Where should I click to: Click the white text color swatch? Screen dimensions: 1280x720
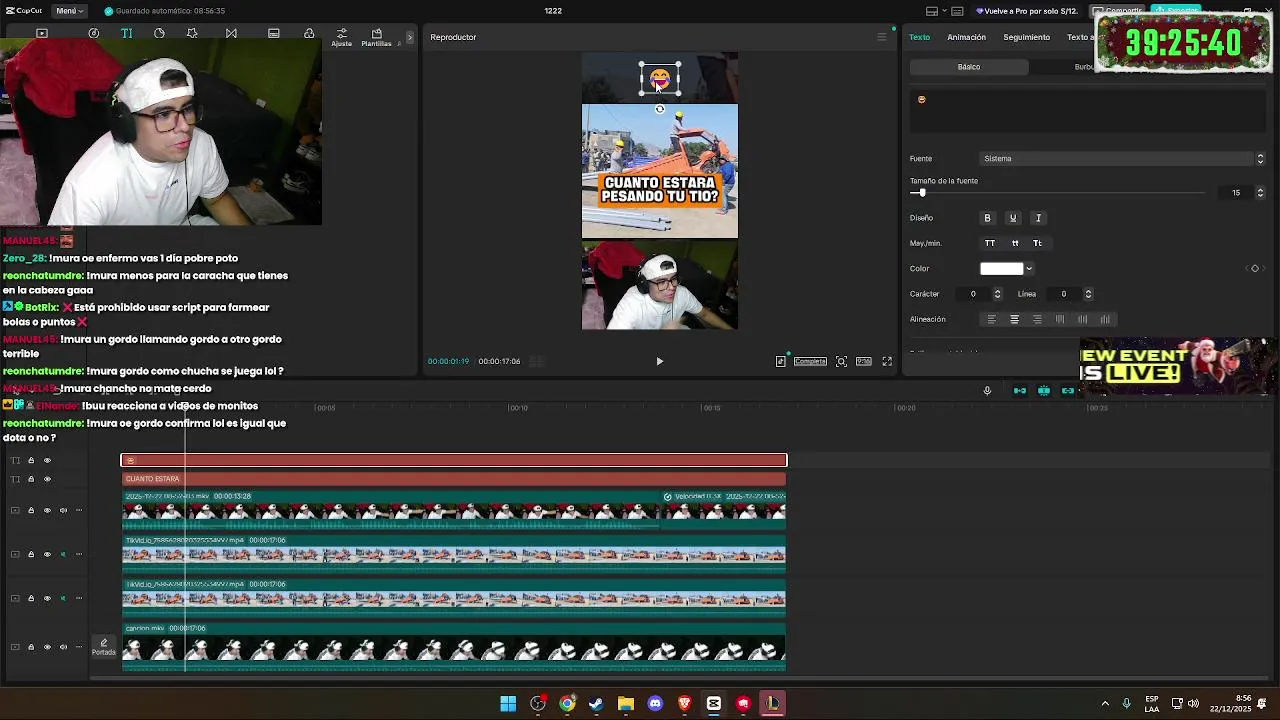1001,268
